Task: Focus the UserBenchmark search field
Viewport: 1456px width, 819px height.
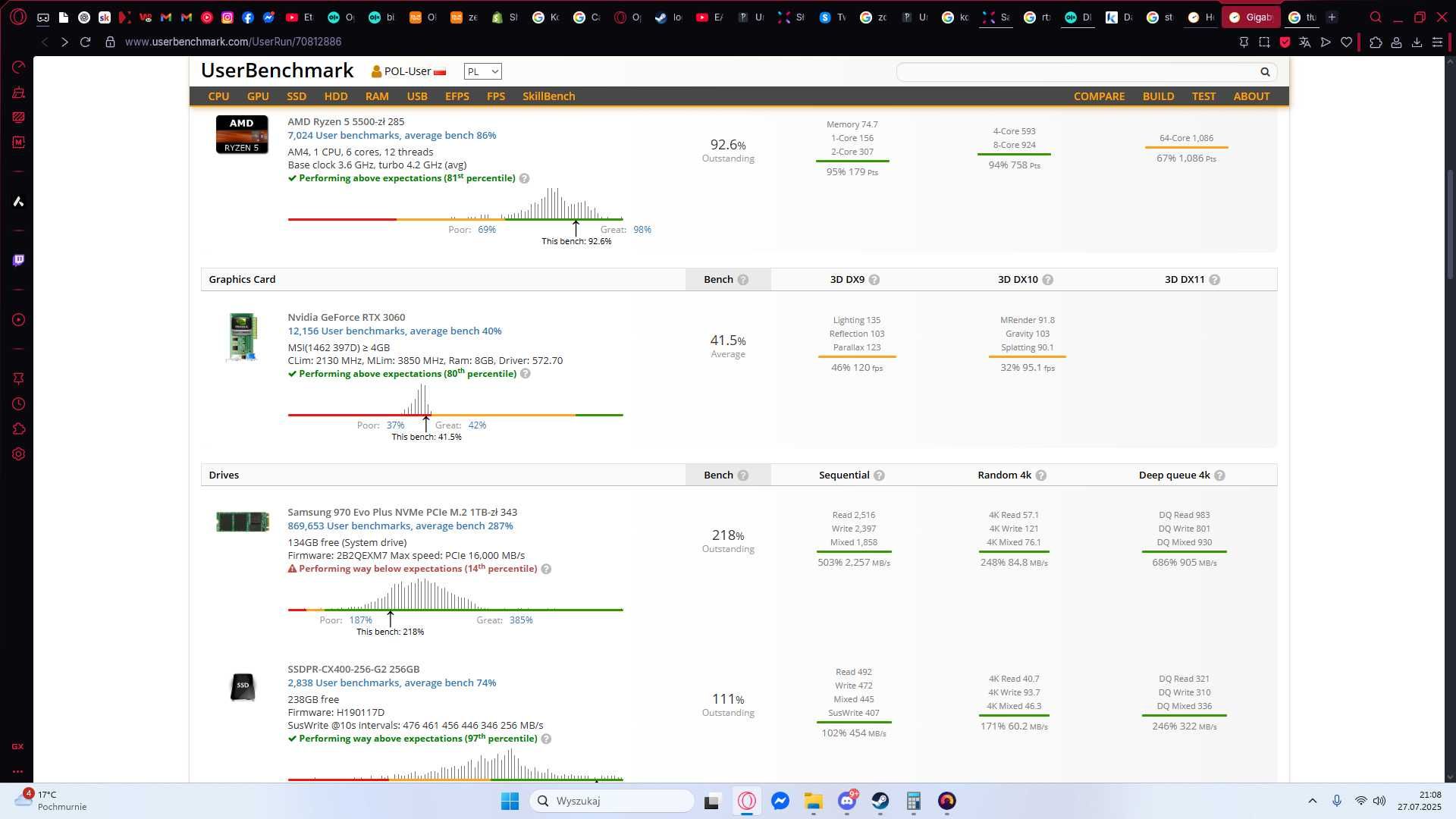Action: coord(1077,72)
